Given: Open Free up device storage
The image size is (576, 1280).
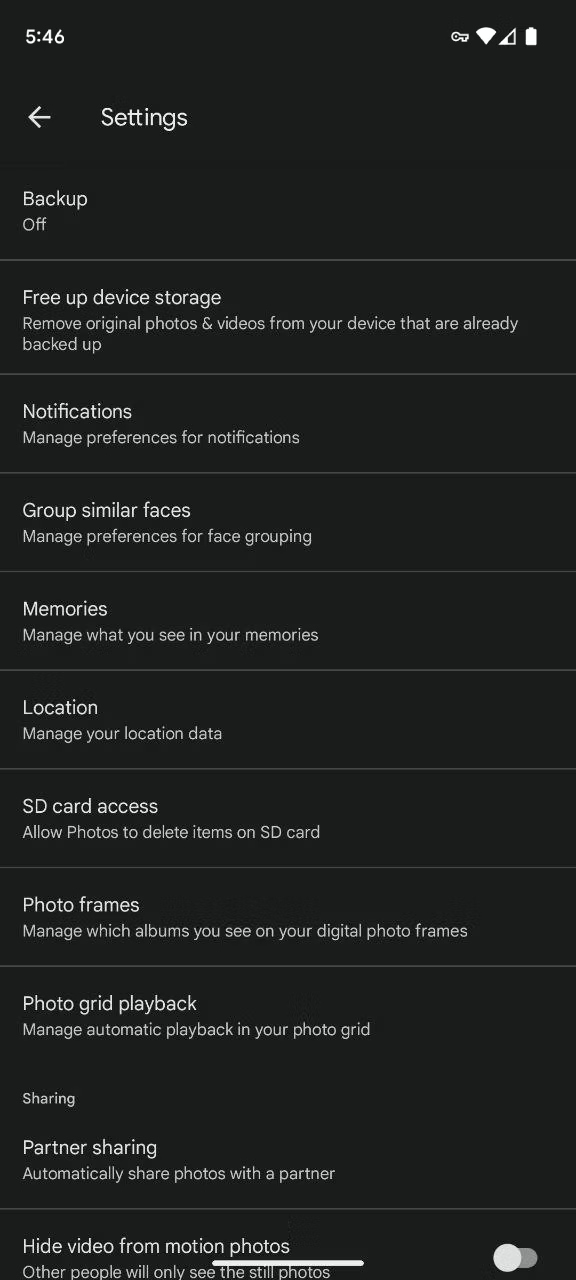Looking at the screenshot, I should click(288, 318).
